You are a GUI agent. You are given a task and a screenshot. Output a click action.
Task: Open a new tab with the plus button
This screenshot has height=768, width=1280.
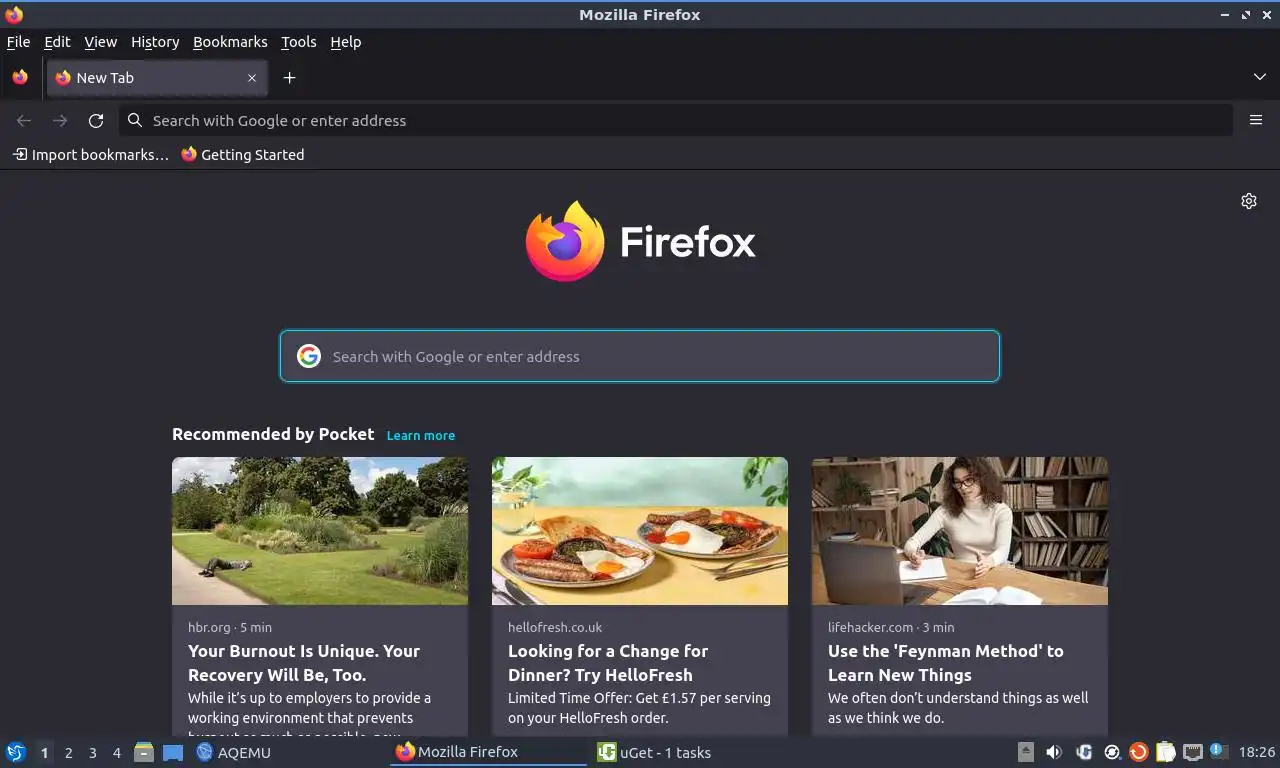pos(289,78)
